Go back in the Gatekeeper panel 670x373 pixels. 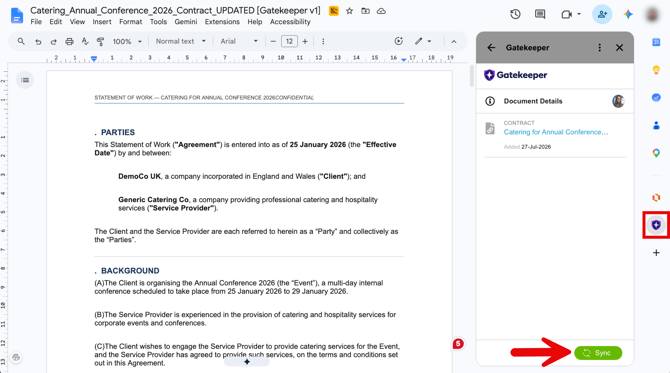click(491, 47)
